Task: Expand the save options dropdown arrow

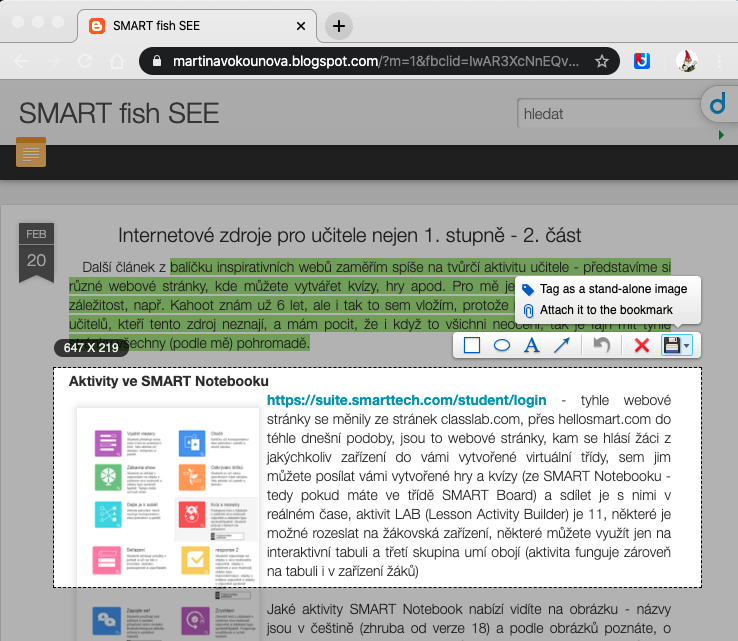Action: coord(687,346)
